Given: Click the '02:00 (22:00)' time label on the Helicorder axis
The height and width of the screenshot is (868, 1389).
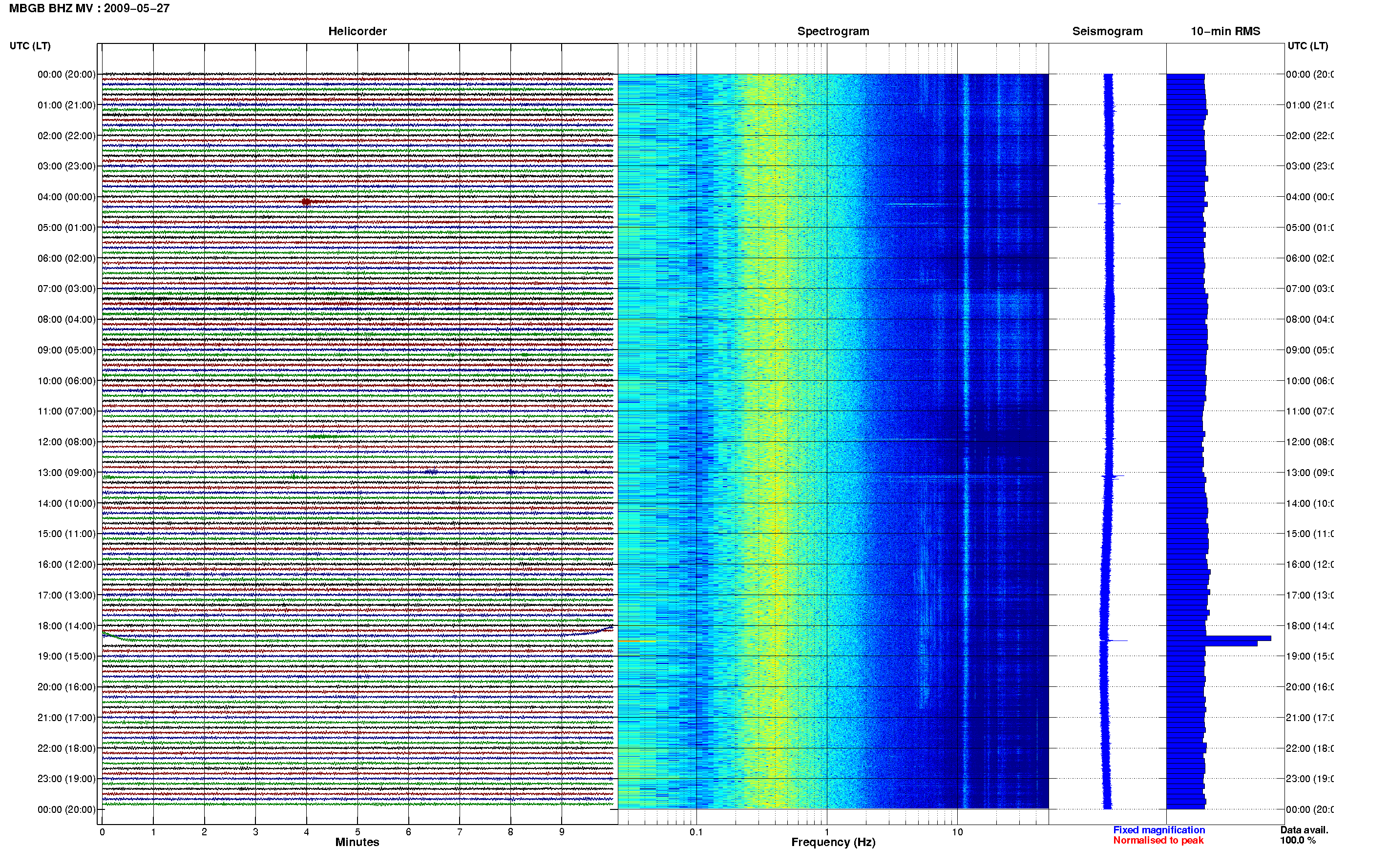Looking at the screenshot, I should point(66,136).
